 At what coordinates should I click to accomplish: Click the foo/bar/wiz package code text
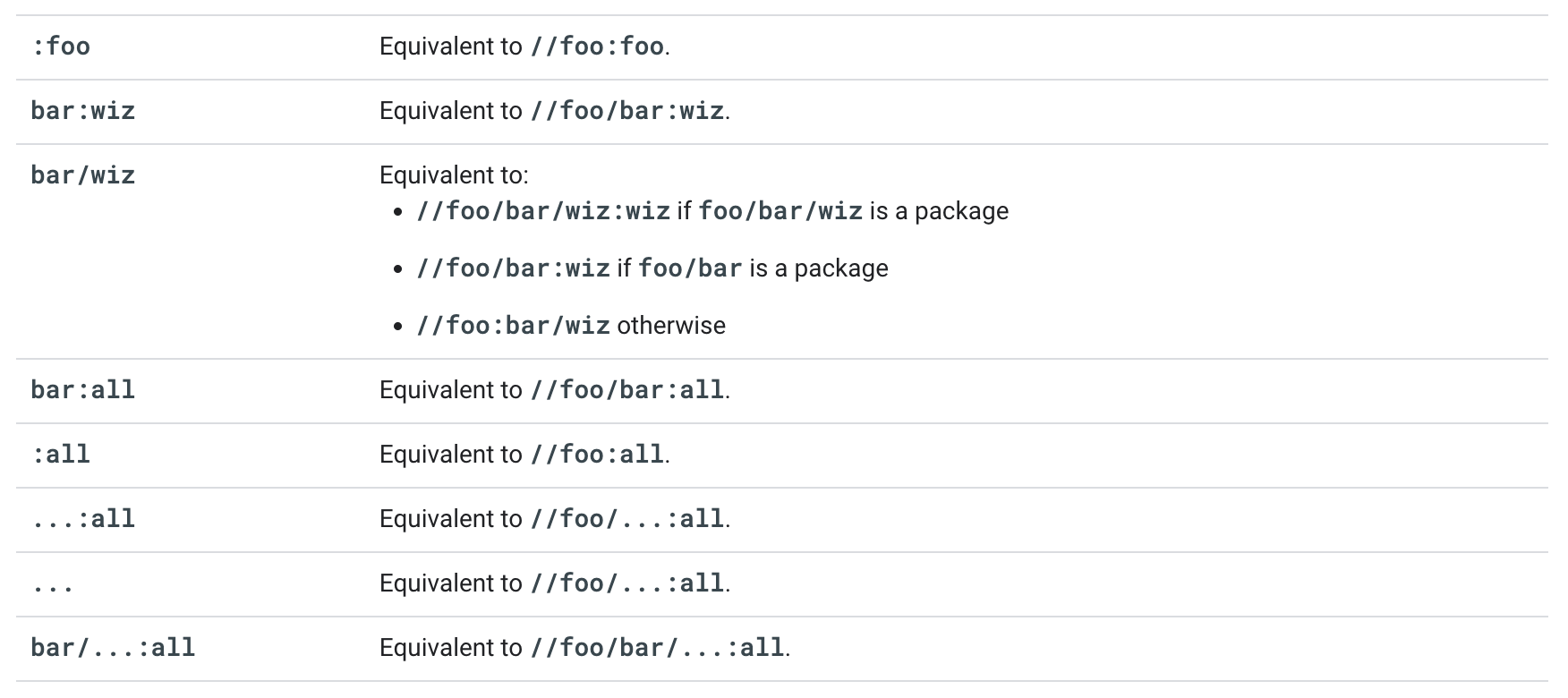click(780, 211)
